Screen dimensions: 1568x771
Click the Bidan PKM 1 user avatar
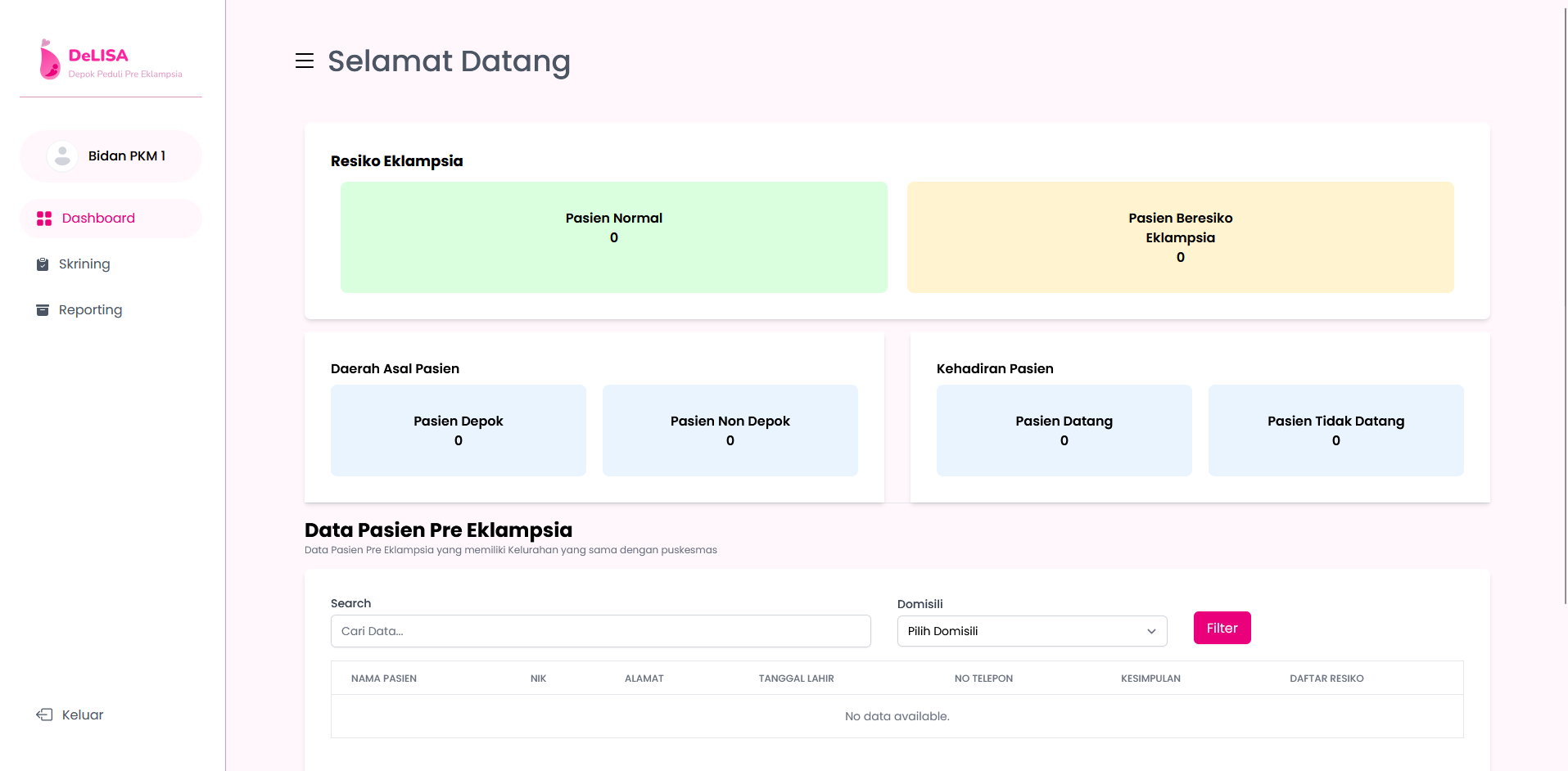pyautogui.click(x=62, y=156)
